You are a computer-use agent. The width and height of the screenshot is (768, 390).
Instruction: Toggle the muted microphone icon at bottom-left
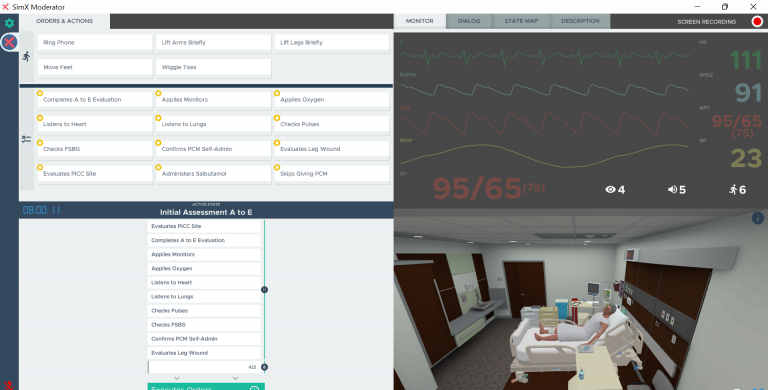pos(8,386)
